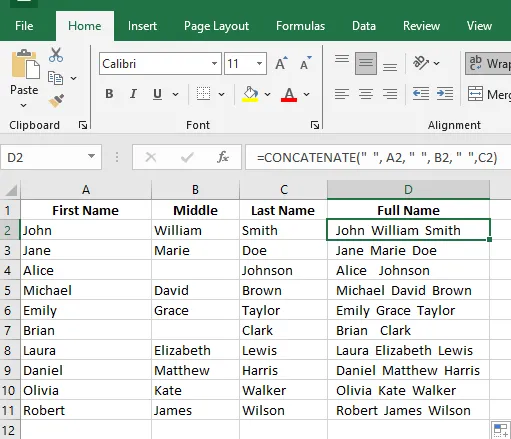511x439 pixels.
Task: Activate the Format Painter brush
Action: point(56,101)
